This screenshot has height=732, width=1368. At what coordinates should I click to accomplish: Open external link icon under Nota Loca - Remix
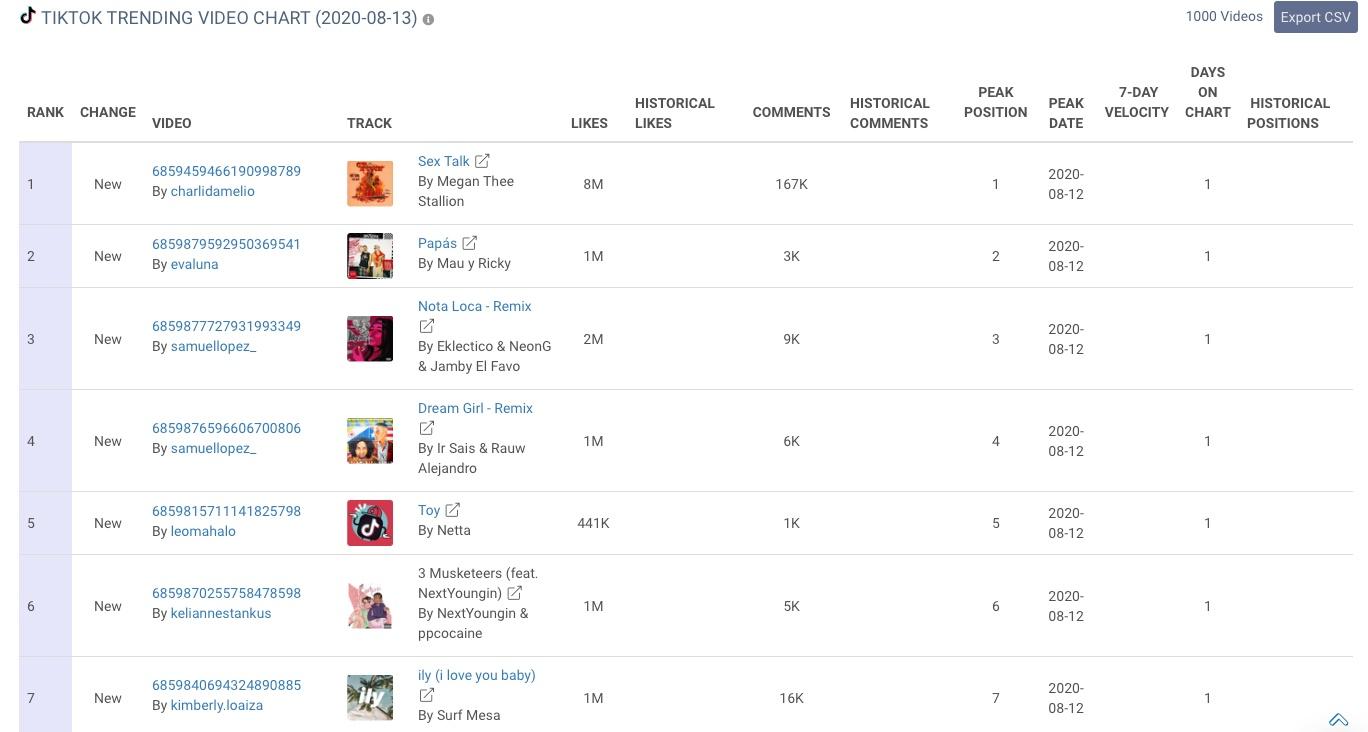pos(426,326)
